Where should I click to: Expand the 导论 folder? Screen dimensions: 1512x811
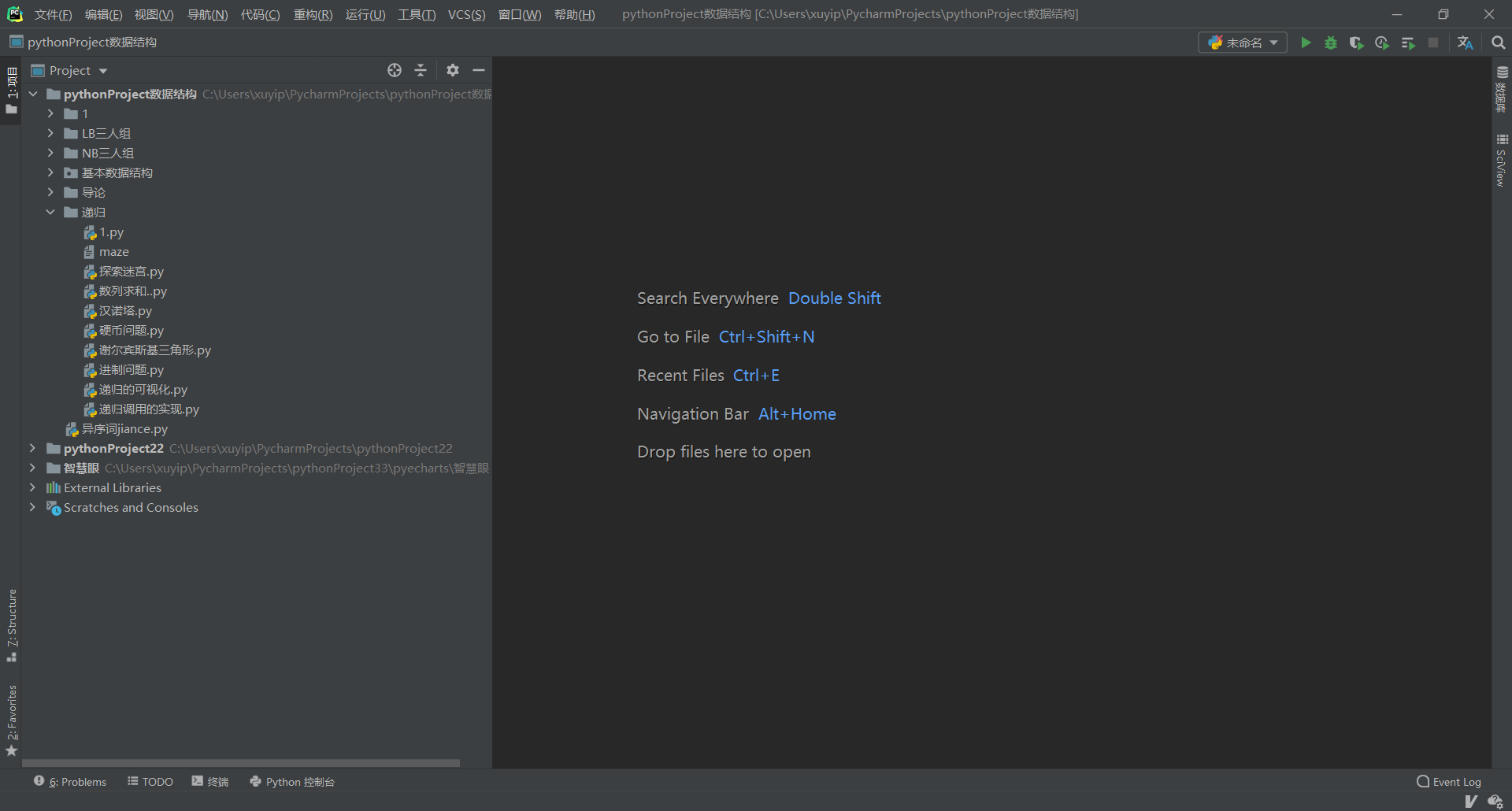tap(50, 192)
